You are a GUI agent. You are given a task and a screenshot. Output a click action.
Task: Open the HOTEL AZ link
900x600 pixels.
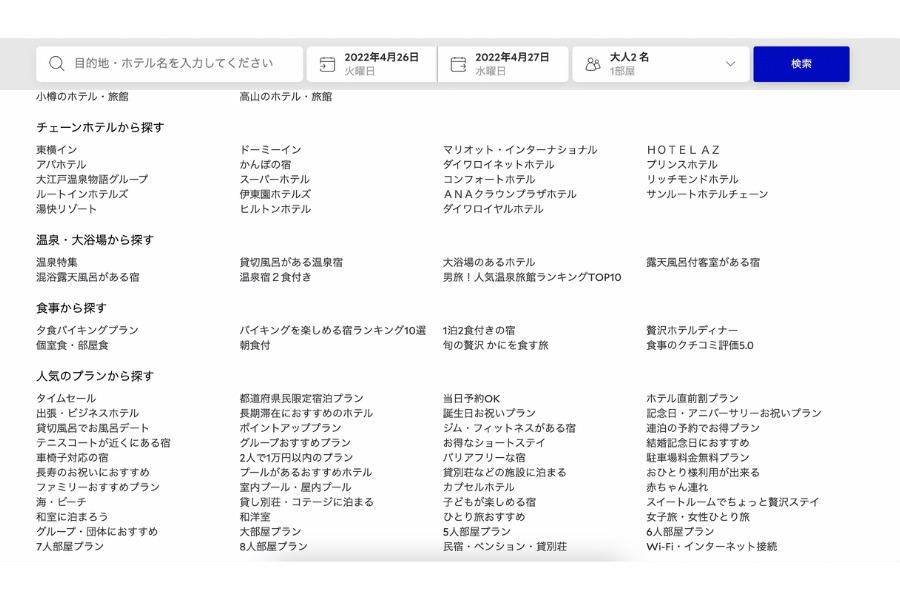[683, 150]
